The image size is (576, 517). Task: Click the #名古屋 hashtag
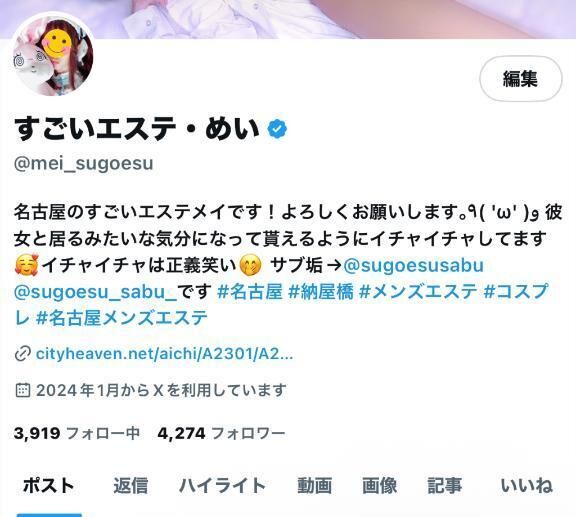[x=250, y=292]
